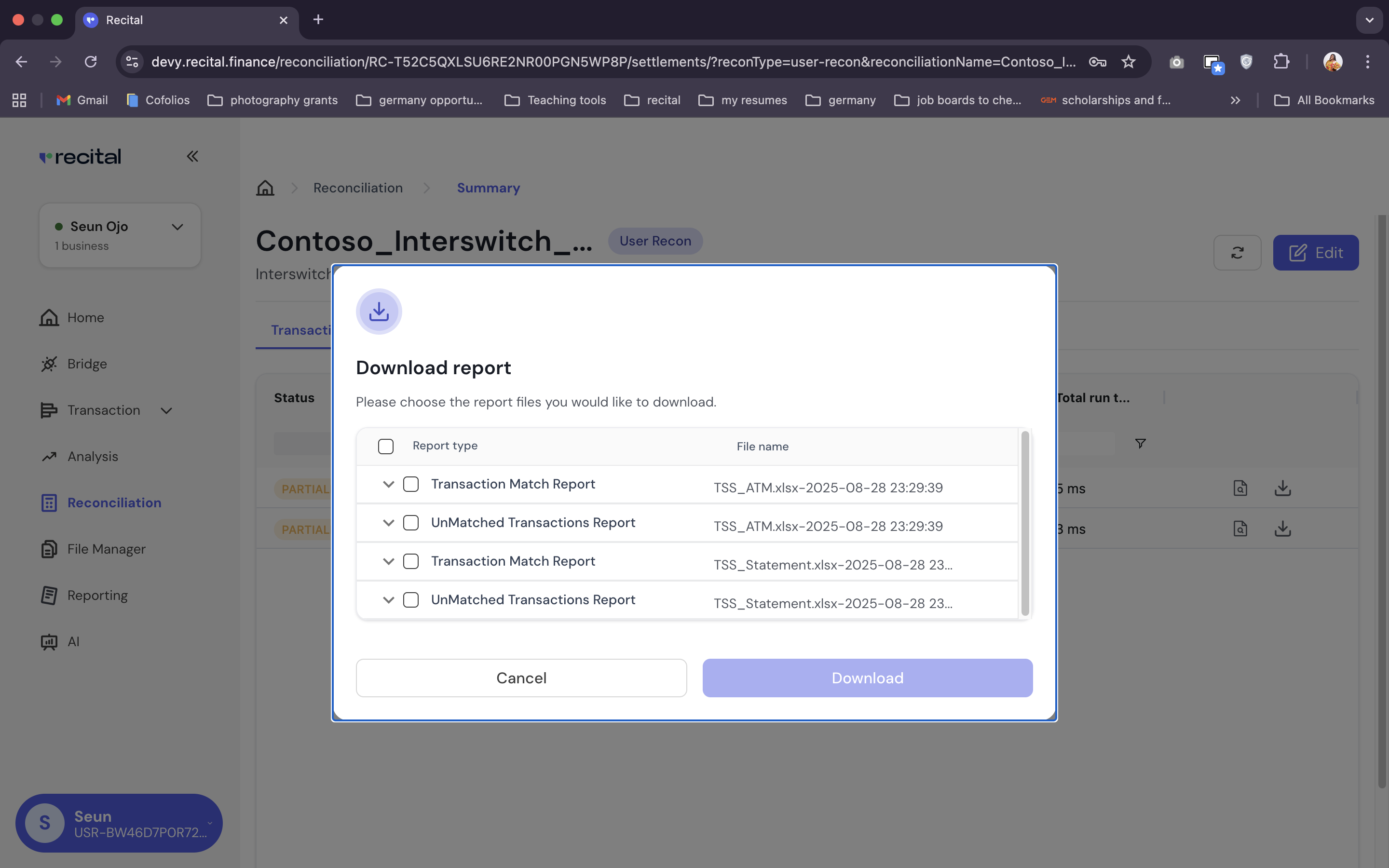Viewport: 1389px width, 868px height.
Task: Click the Cancel button in dialog
Action: [520, 678]
